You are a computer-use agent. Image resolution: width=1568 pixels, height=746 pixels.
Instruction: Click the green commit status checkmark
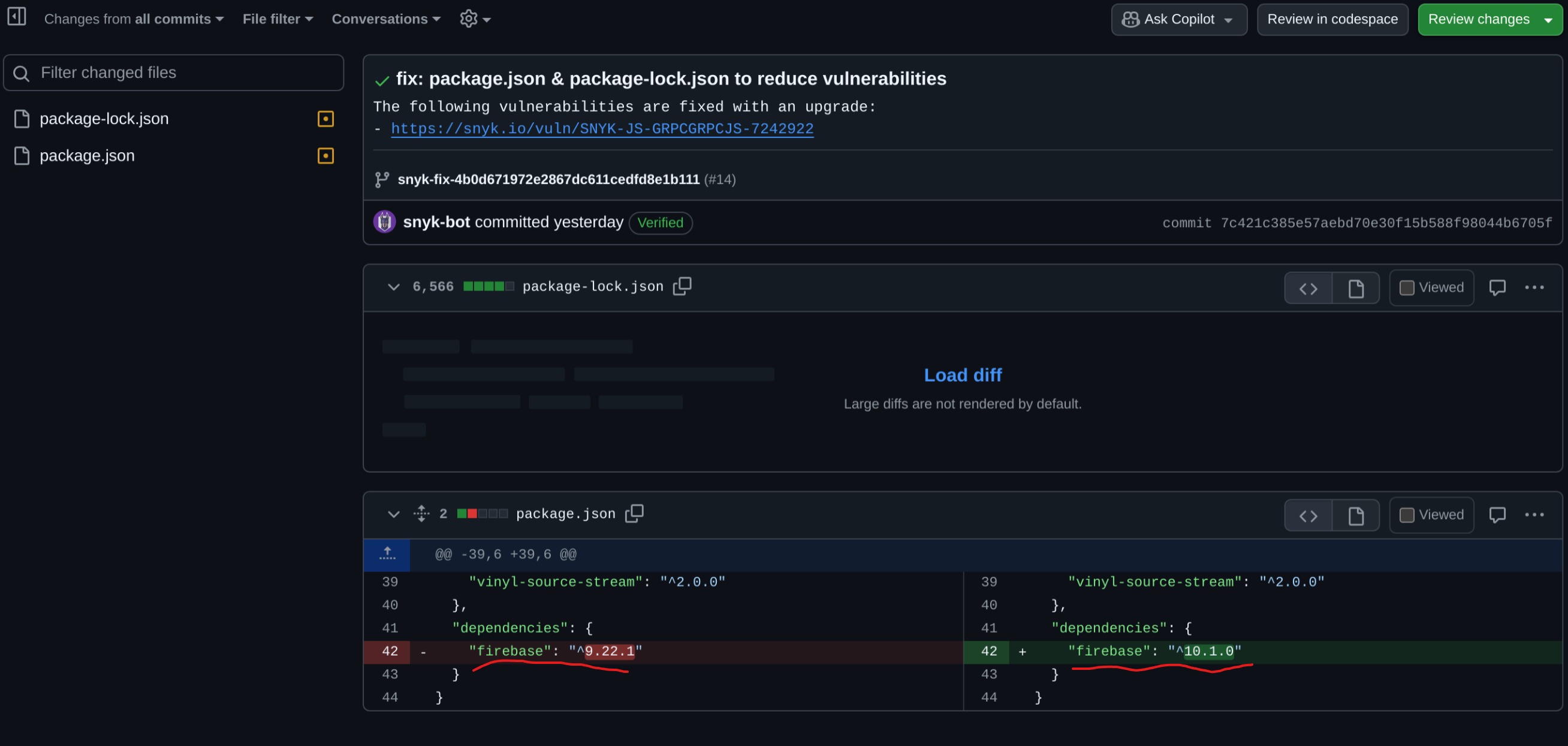pyautogui.click(x=382, y=80)
